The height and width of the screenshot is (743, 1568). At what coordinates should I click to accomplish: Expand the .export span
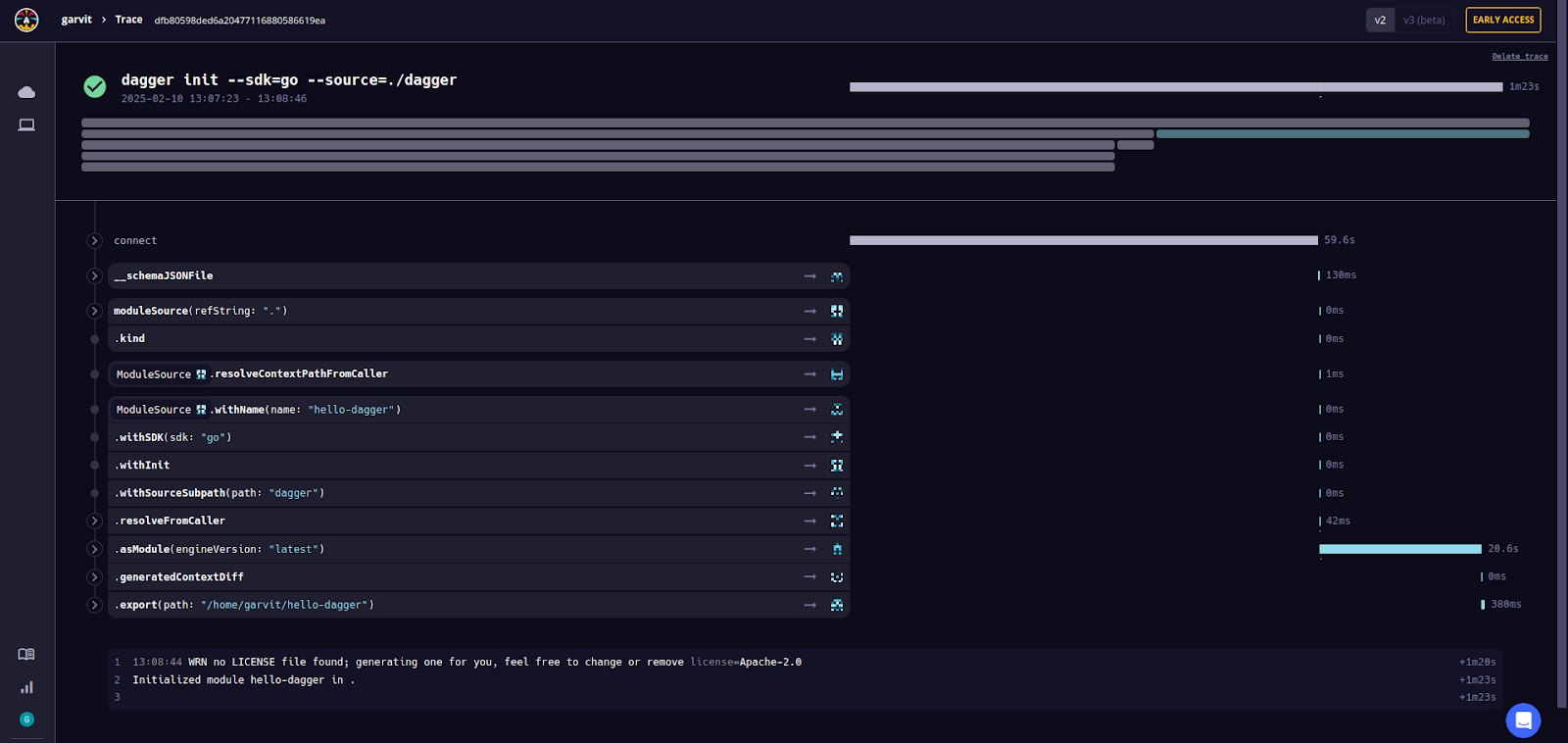click(x=95, y=605)
